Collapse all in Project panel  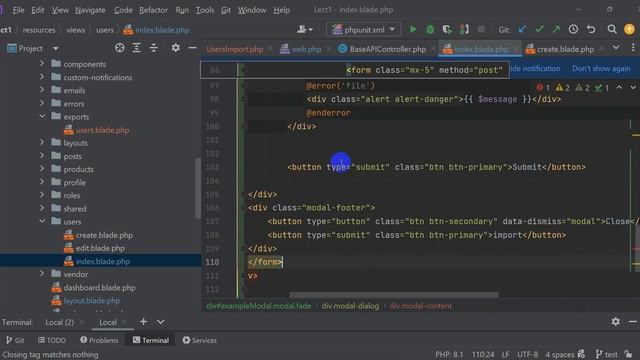[x=153, y=48]
